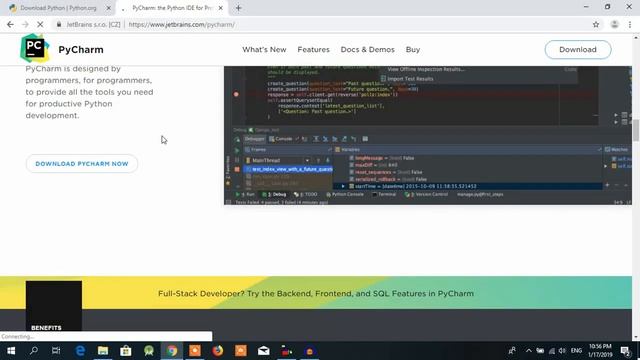Open Microsoft Store from taskbar

(x=126, y=351)
